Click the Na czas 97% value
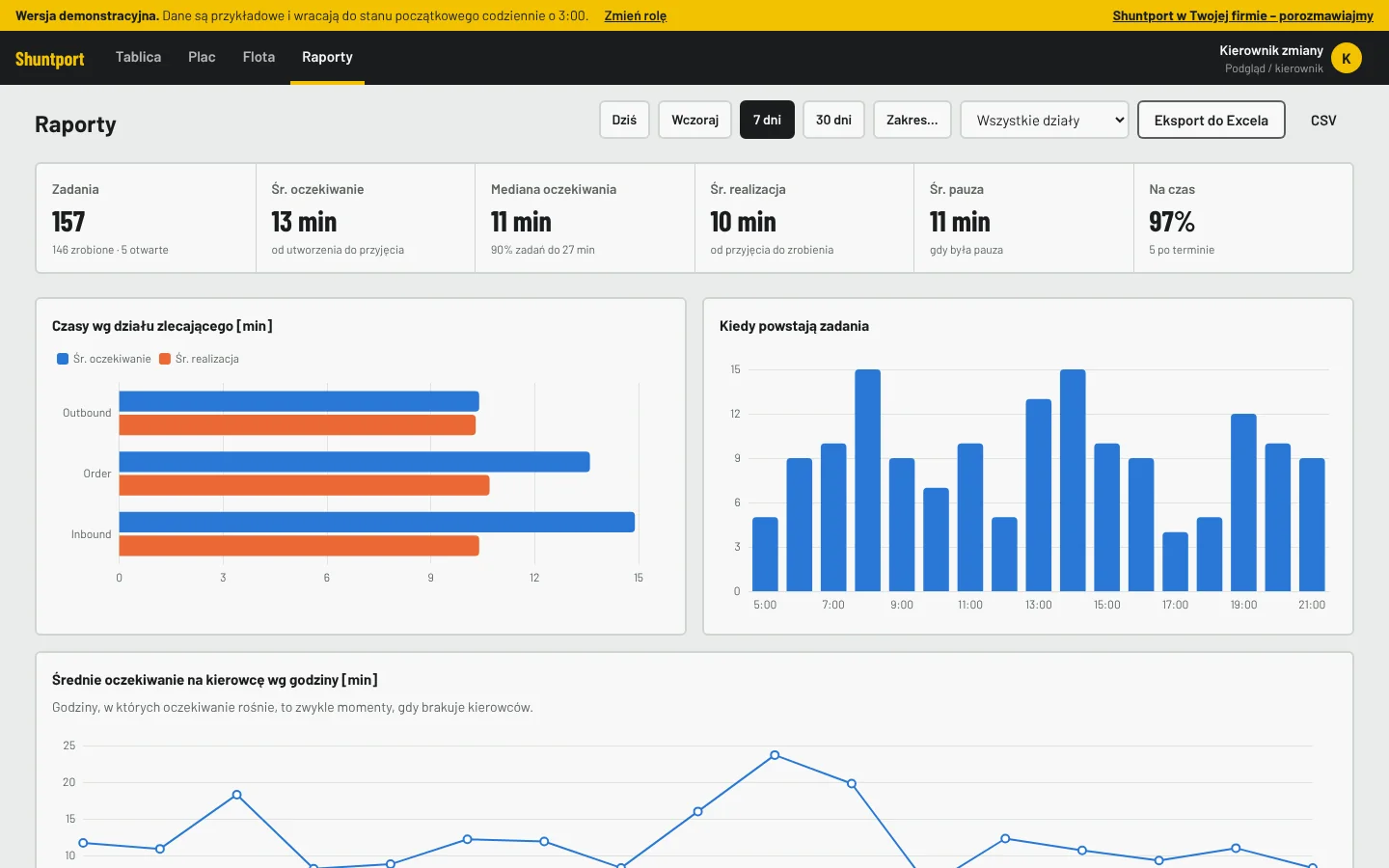The image size is (1389, 868). [1172, 222]
